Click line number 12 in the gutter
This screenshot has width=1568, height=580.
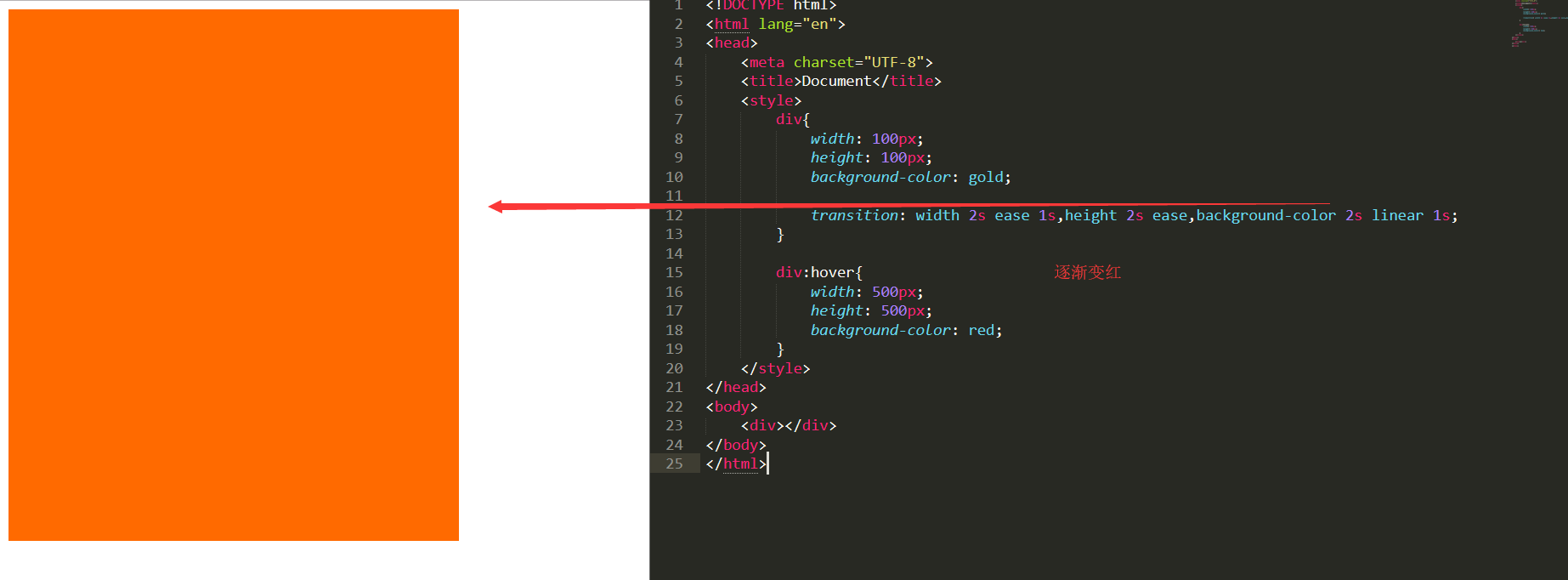click(674, 215)
